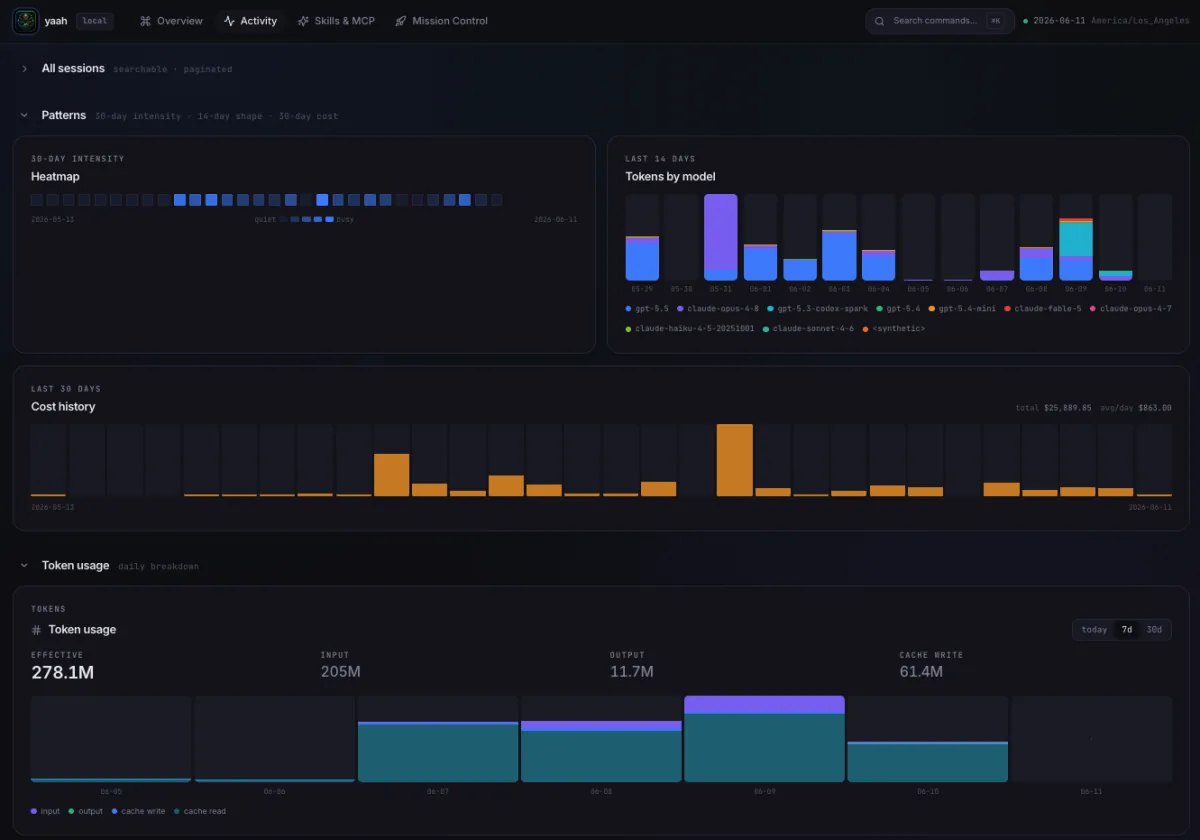
Task: Select the 30d range toggle
Action: [1154, 630]
